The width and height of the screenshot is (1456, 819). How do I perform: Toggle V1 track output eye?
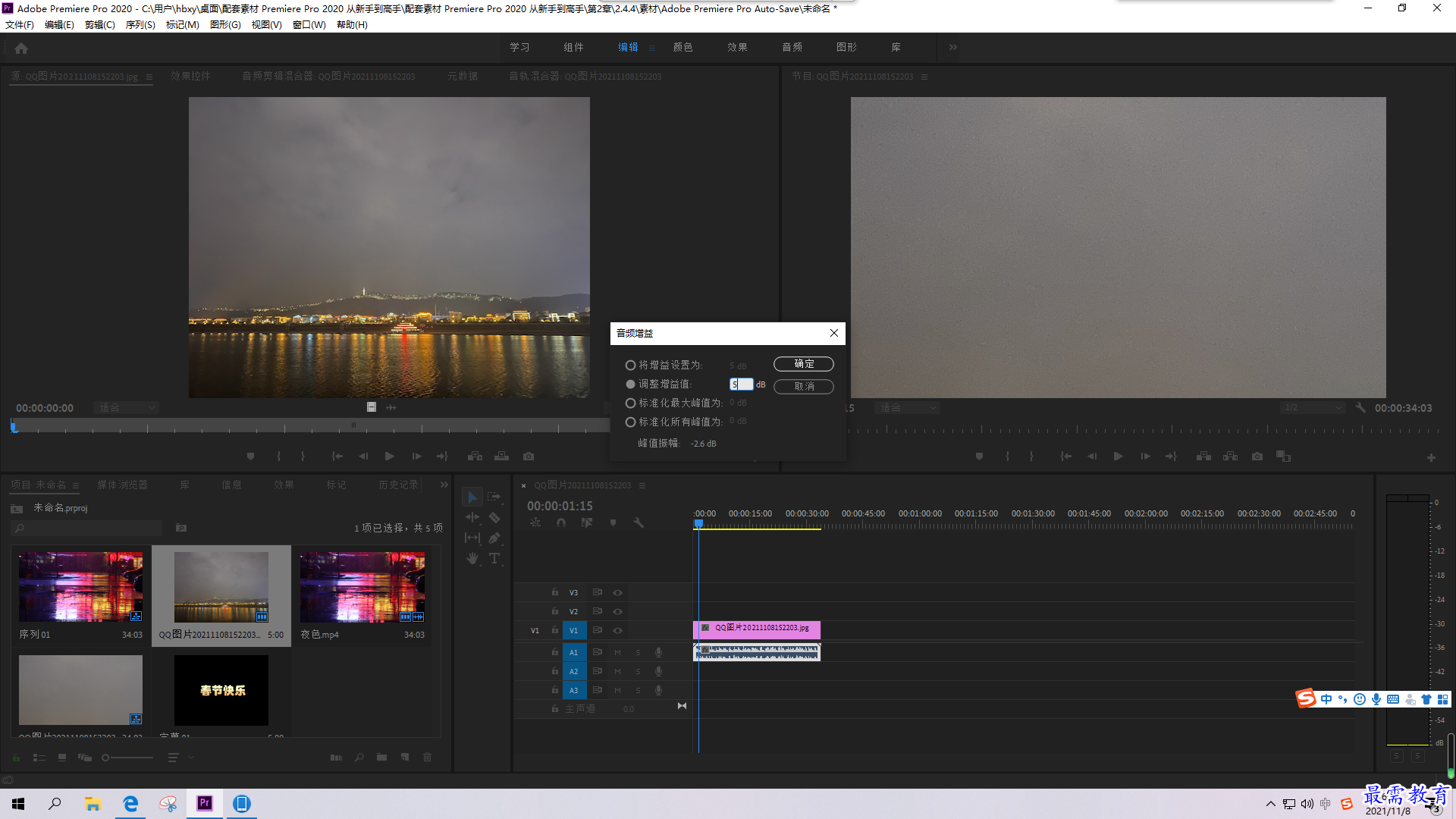617,630
